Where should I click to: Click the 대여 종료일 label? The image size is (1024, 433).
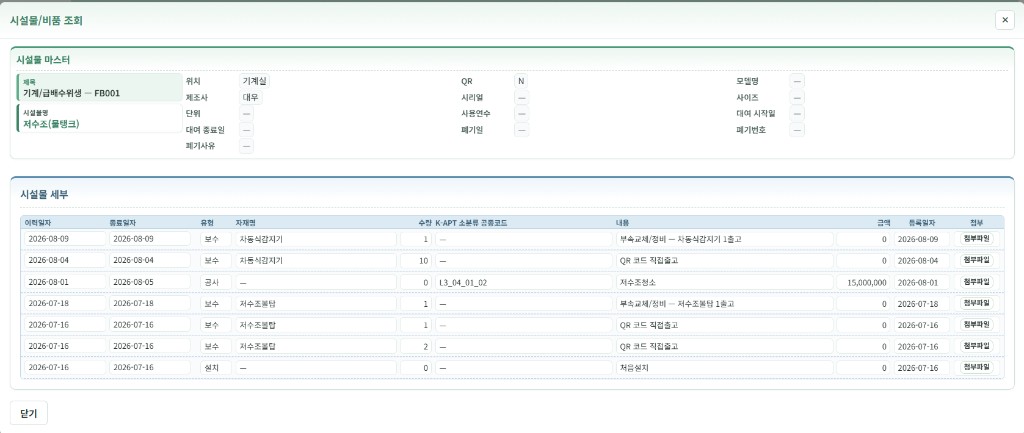pos(205,130)
